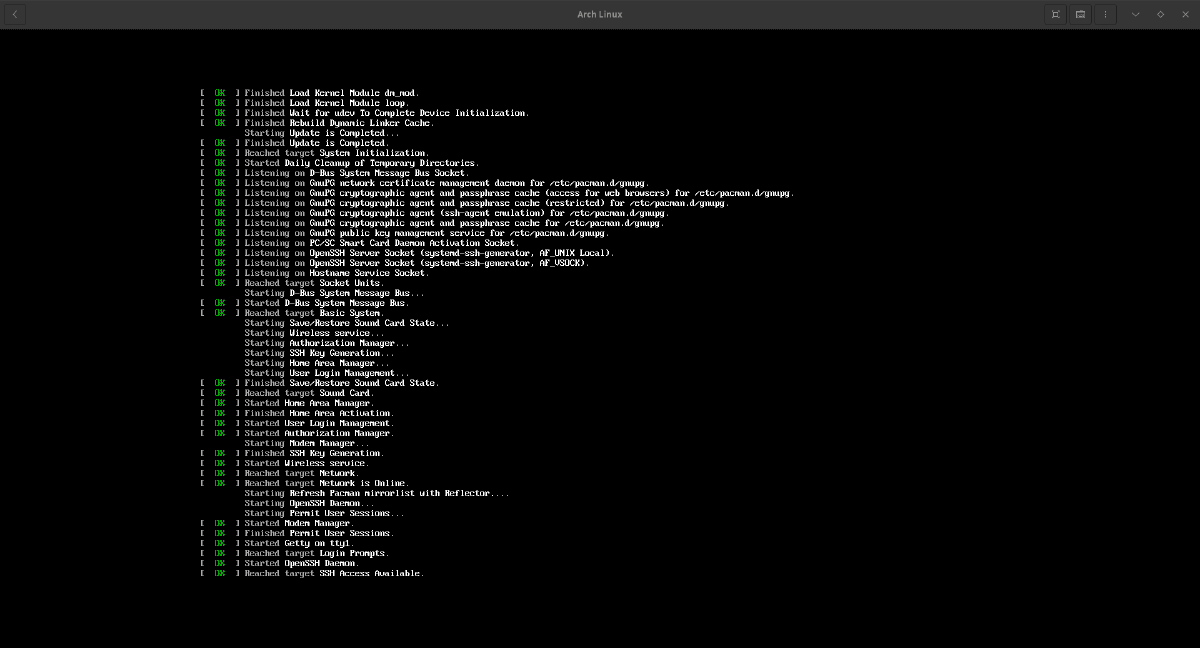1200x648 pixels.
Task: Click the Arch Linux window title
Action: [x=599, y=14]
